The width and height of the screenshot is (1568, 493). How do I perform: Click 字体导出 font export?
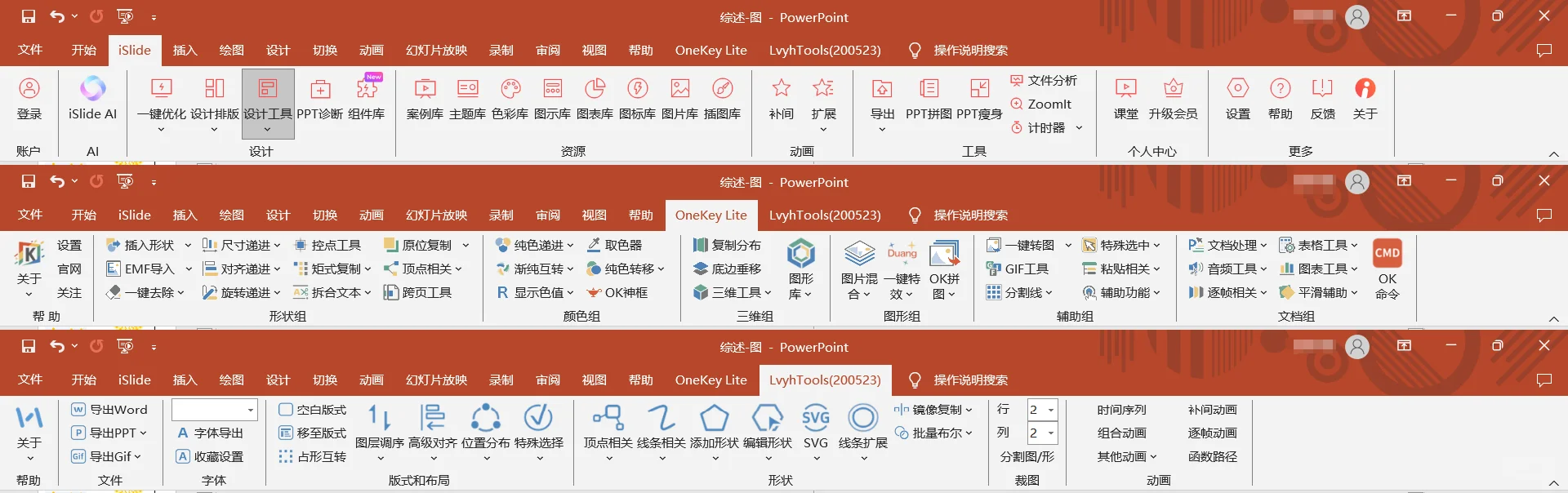click(x=210, y=433)
